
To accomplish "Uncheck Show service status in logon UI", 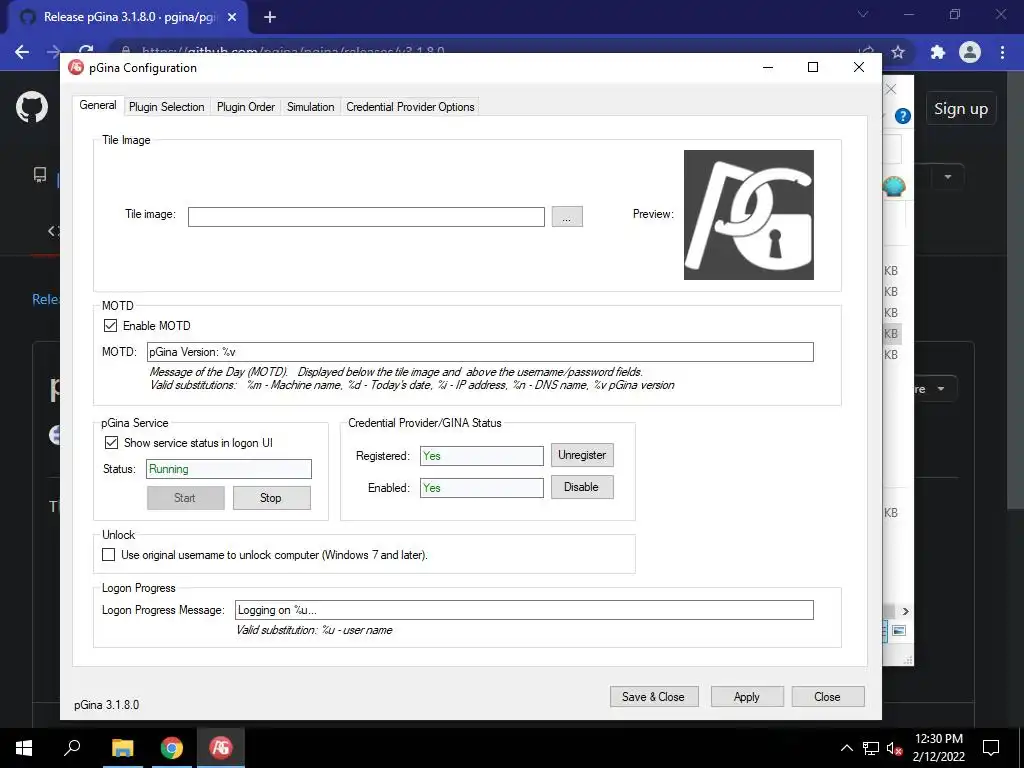I will click(x=111, y=443).
